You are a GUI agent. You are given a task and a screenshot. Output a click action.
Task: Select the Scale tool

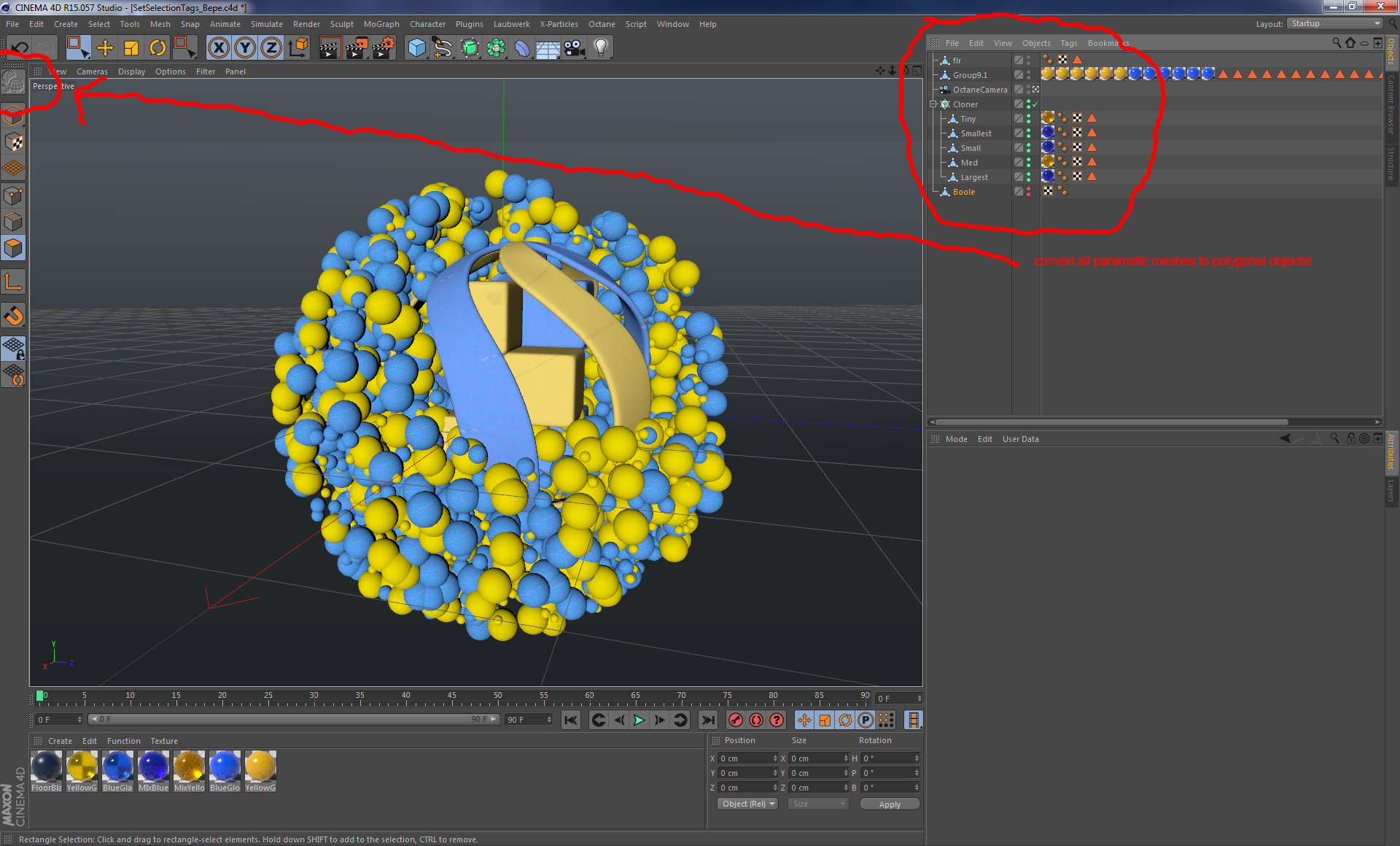[131, 48]
